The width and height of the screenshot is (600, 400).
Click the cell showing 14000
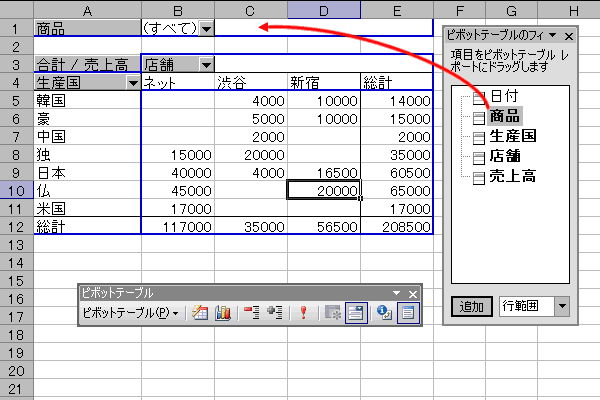(x=397, y=100)
